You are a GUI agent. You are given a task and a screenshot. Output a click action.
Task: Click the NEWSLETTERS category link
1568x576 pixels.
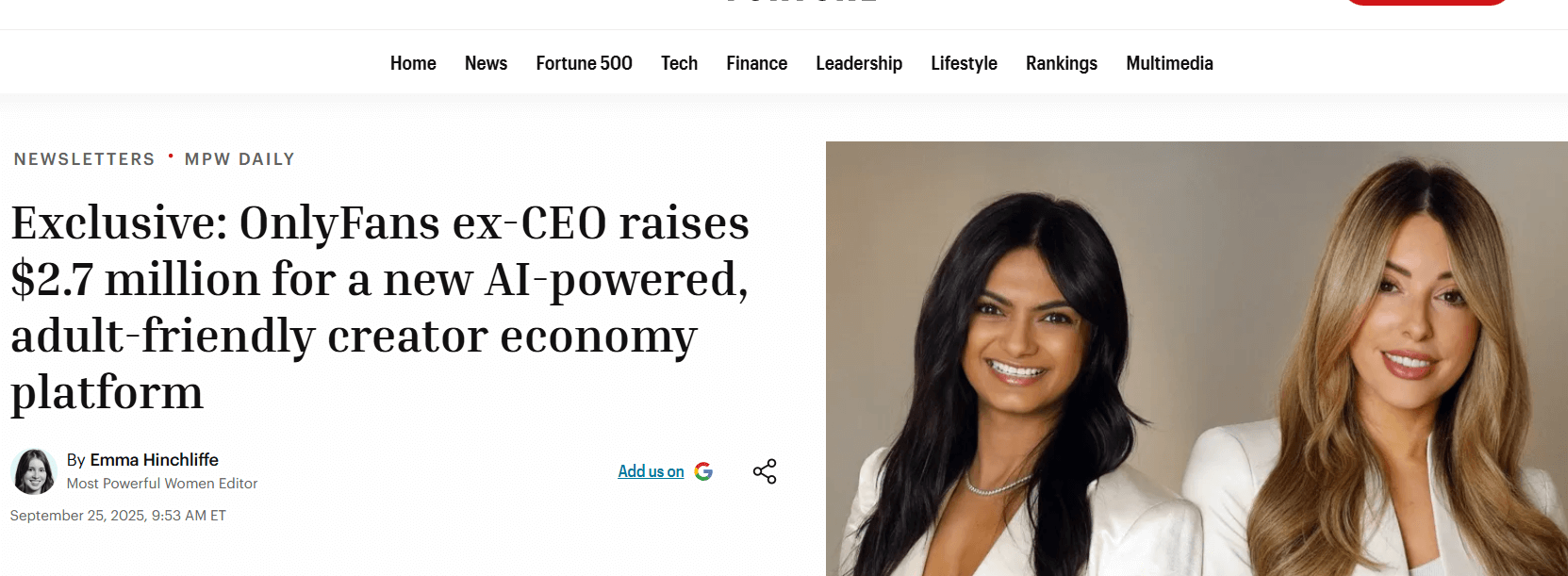pyautogui.click(x=85, y=159)
